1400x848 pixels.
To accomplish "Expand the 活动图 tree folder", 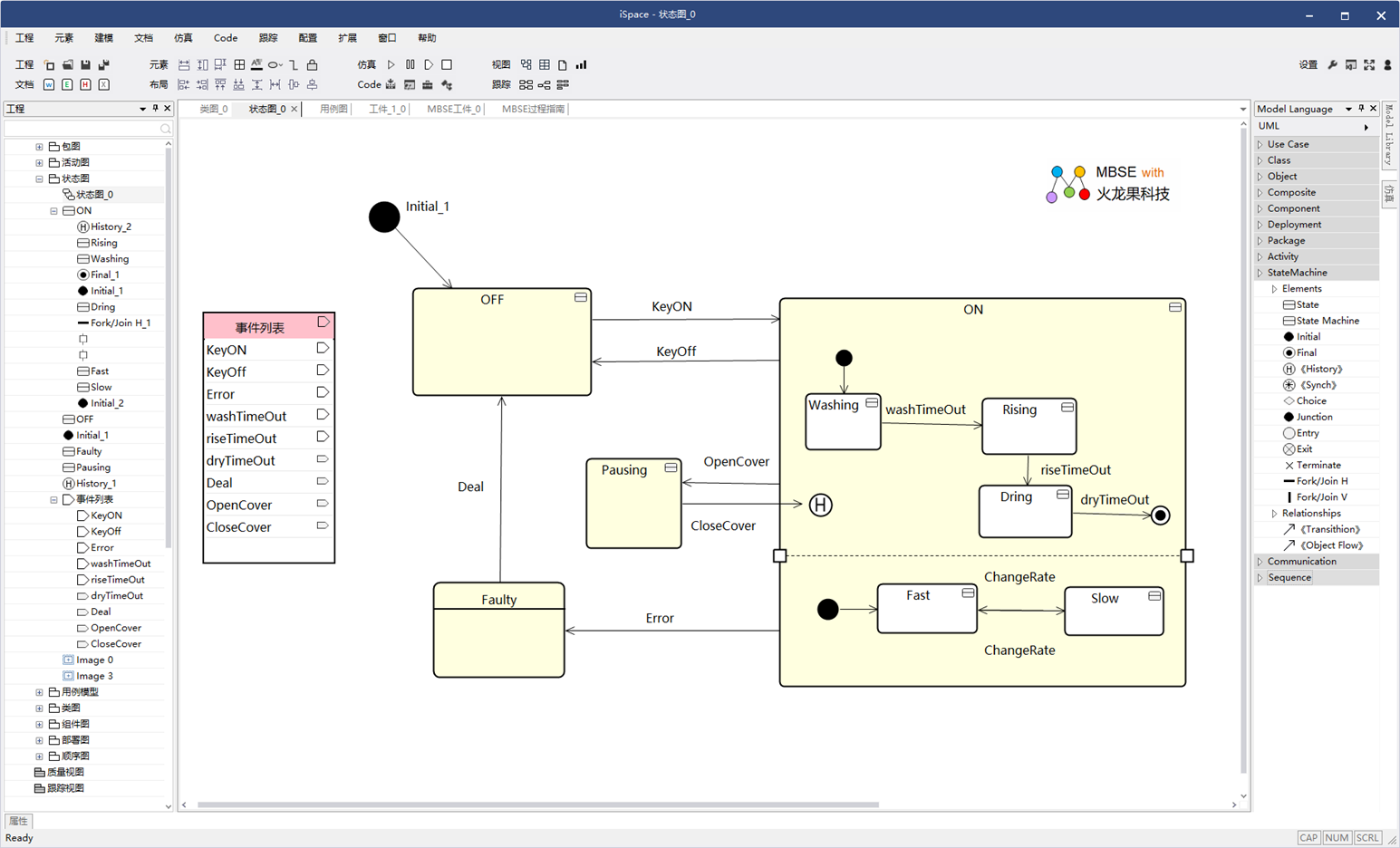I will pos(39,163).
